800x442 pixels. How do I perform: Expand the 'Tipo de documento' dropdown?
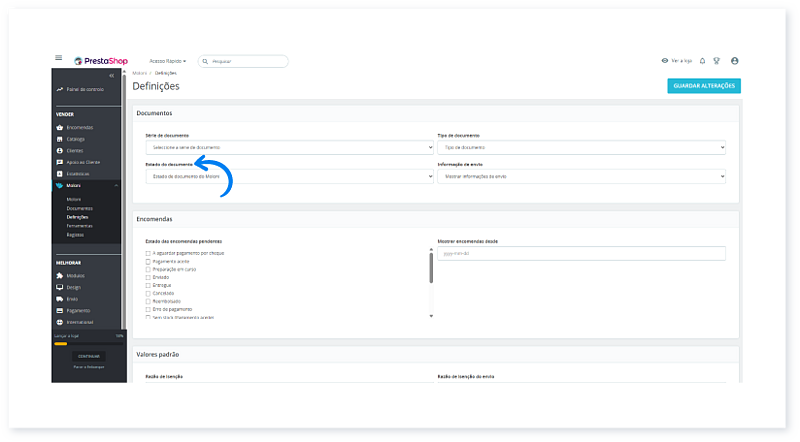pyautogui.click(x=581, y=147)
